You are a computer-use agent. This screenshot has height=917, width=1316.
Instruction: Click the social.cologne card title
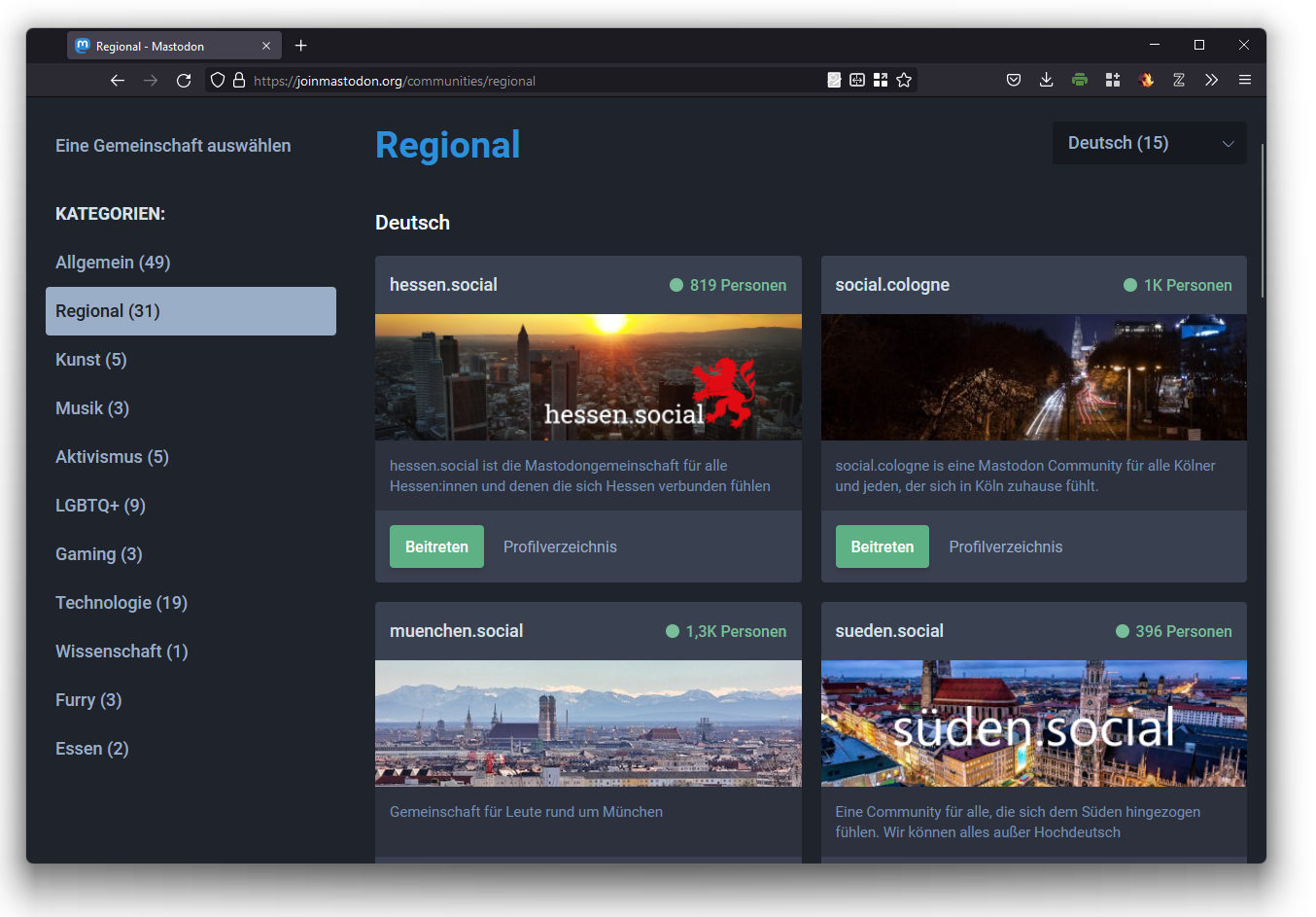[892, 285]
